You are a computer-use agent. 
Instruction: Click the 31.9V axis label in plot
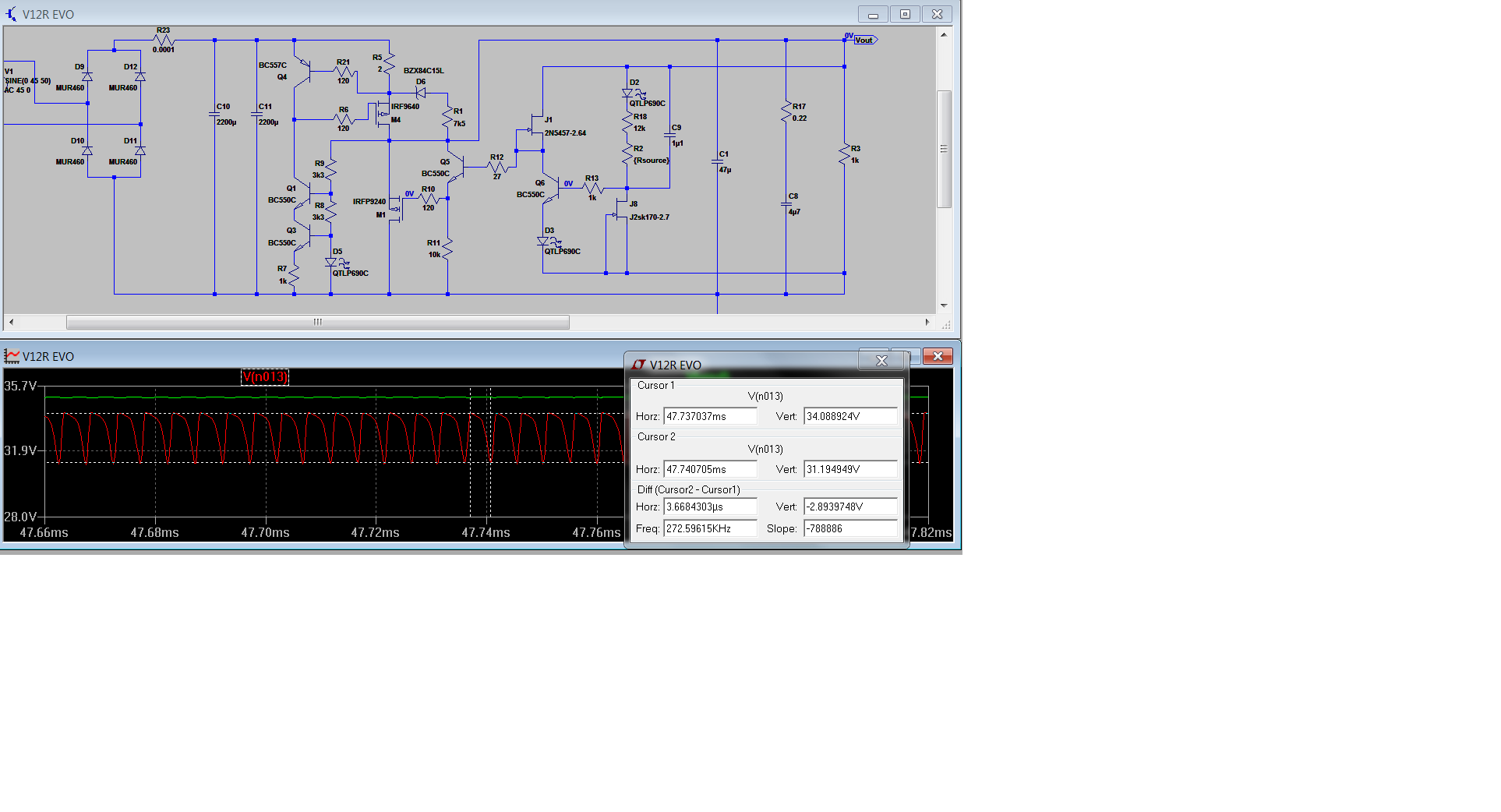tap(20, 450)
